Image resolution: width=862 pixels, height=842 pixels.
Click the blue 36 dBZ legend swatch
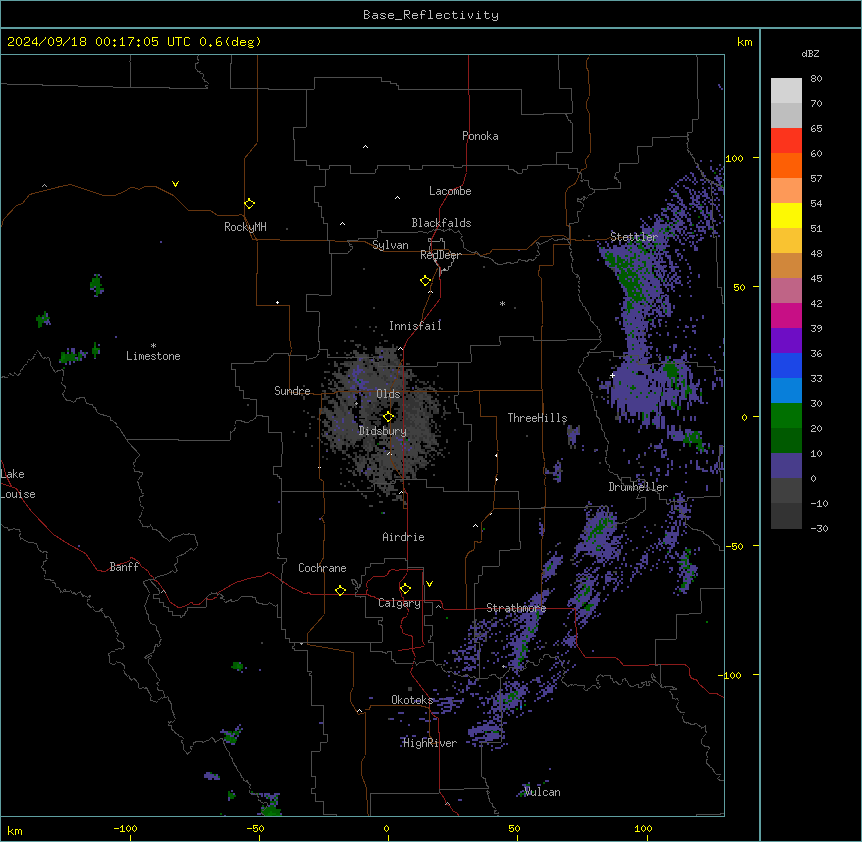pyautogui.click(x=786, y=365)
